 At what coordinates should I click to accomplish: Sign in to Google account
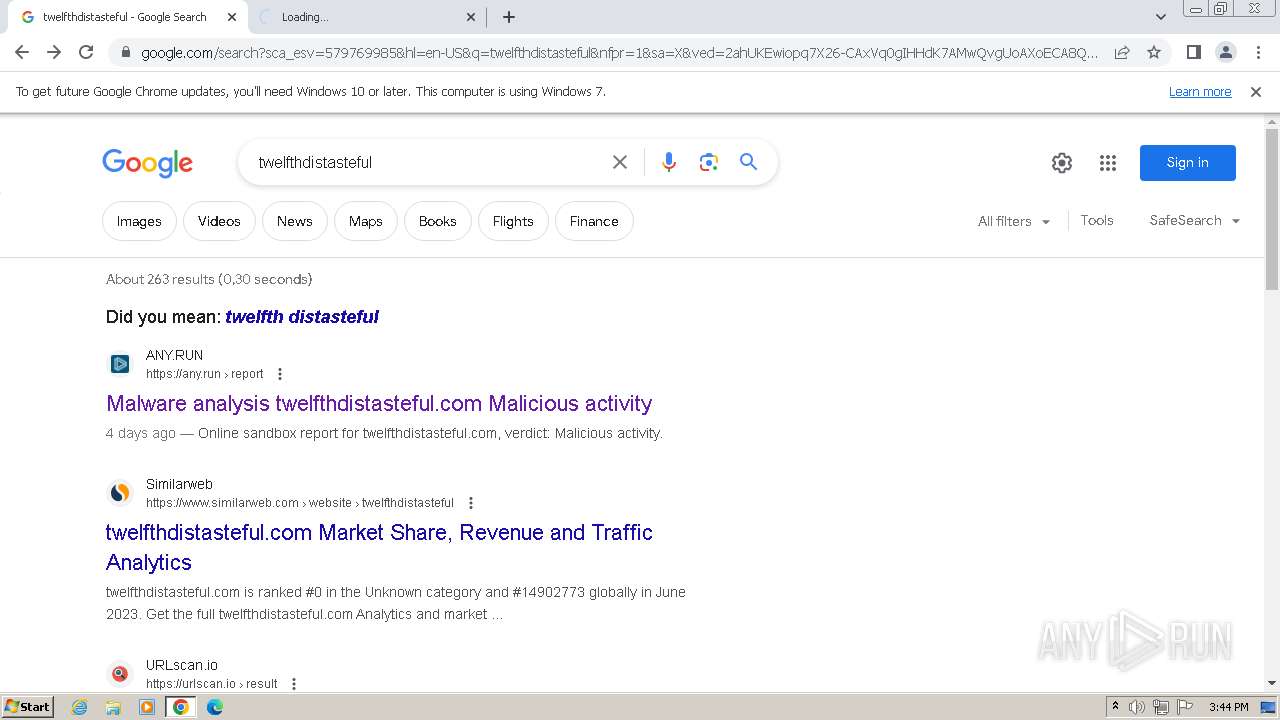[1187, 163]
